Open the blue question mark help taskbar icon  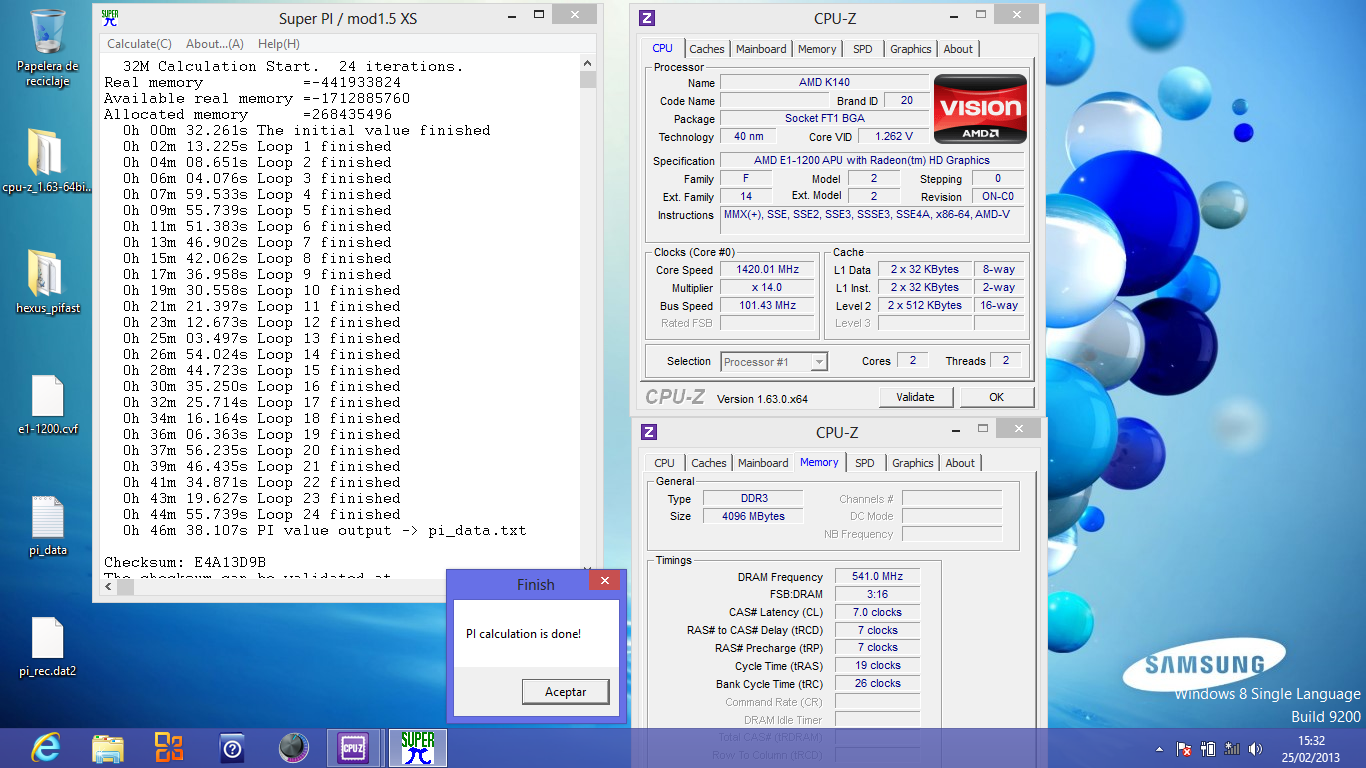point(231,748)
